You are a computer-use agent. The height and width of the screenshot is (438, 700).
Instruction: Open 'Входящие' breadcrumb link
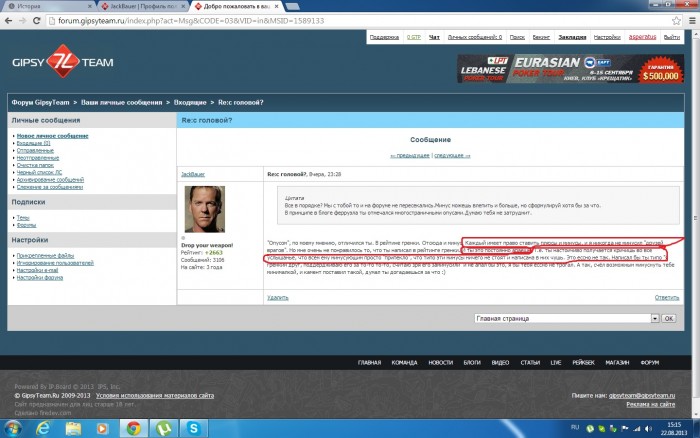(x=190, y=102)
